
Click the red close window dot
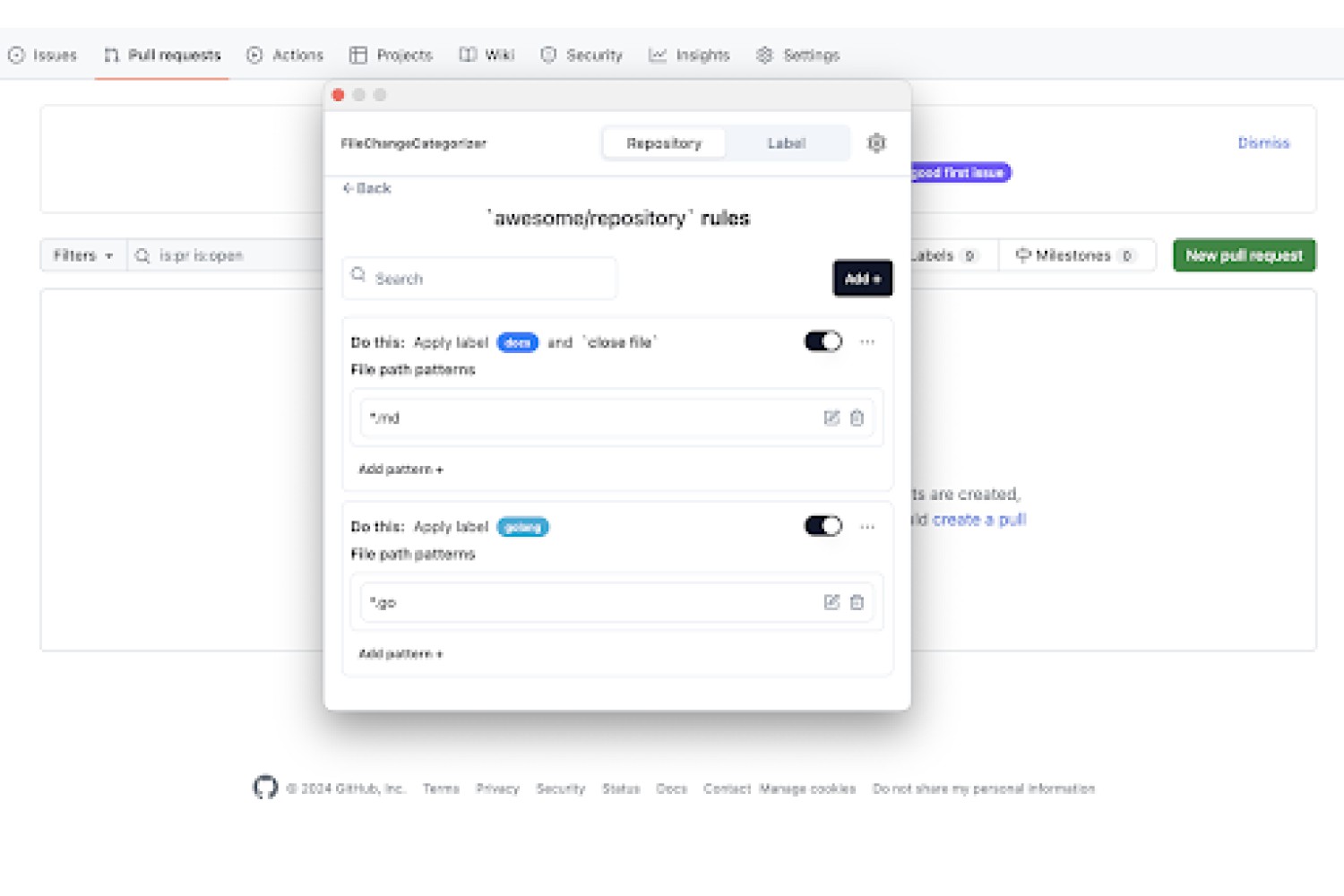pos(338,95)
